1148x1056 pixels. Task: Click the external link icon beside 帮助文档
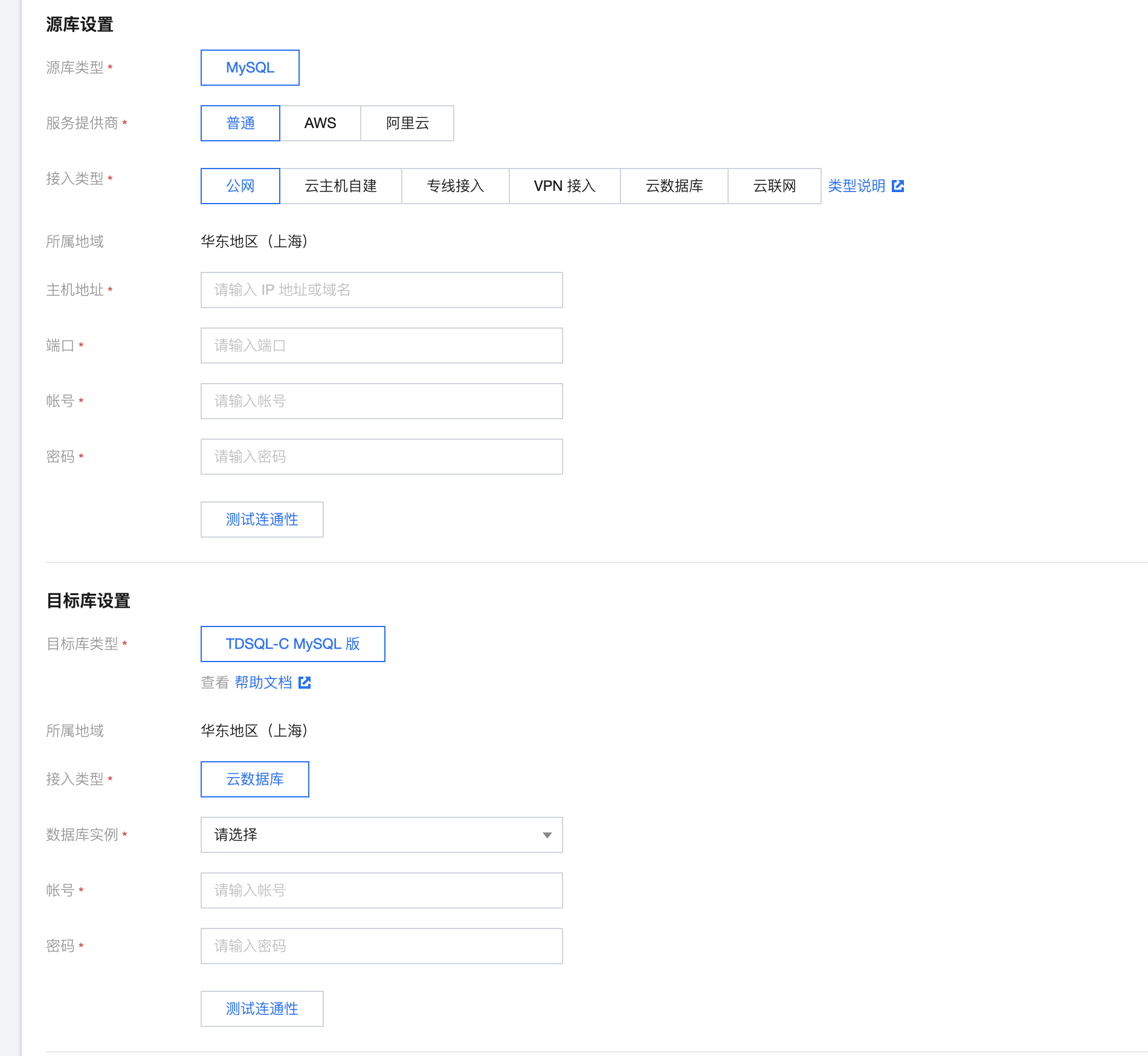(305, 683)
